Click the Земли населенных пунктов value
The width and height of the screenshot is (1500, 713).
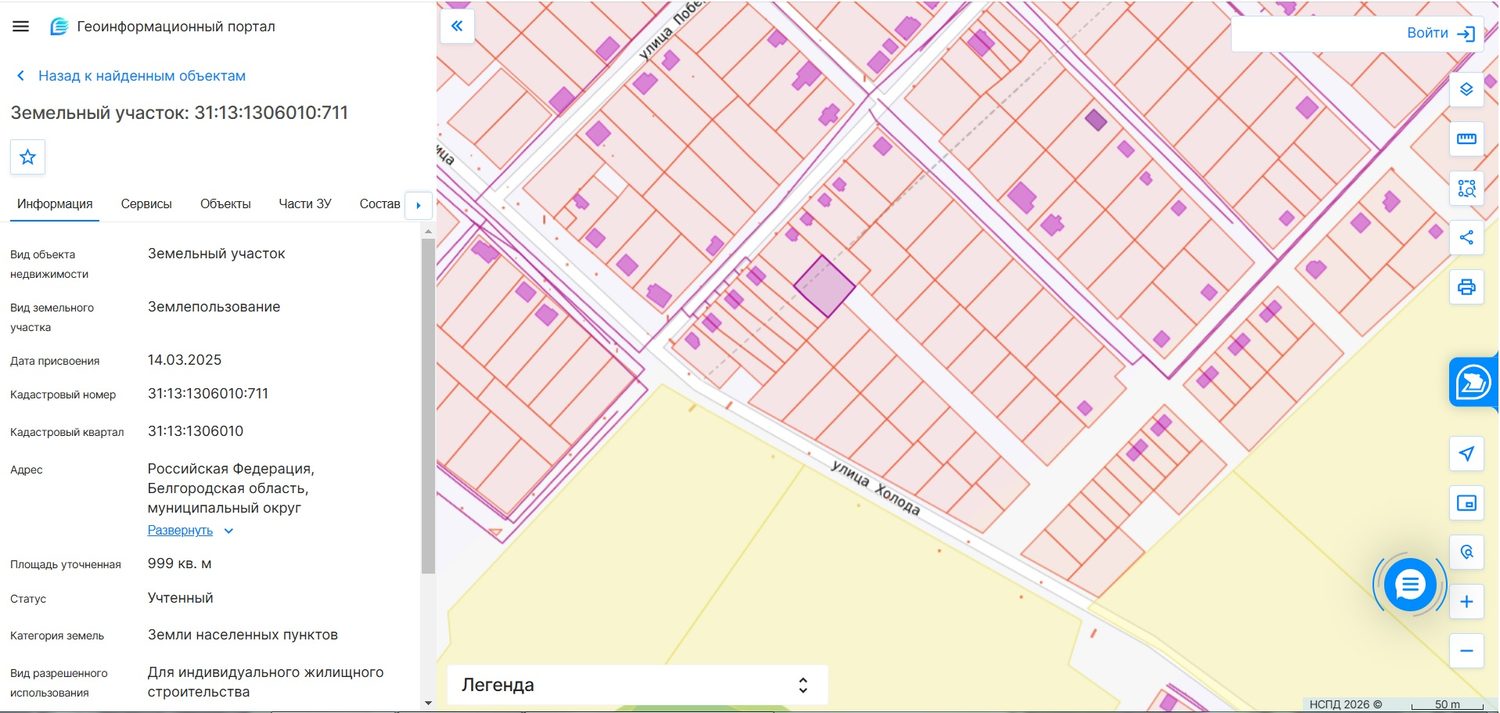pyautogui.click(x=243, y=635)
